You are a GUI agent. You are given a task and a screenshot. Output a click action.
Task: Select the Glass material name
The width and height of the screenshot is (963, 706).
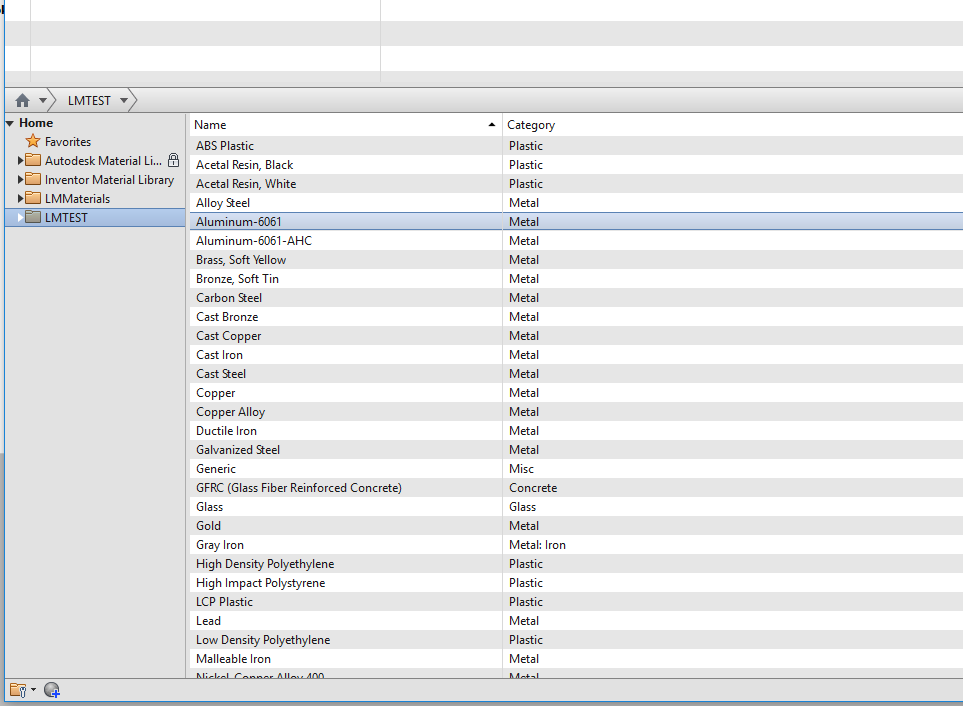coord(209,508)
